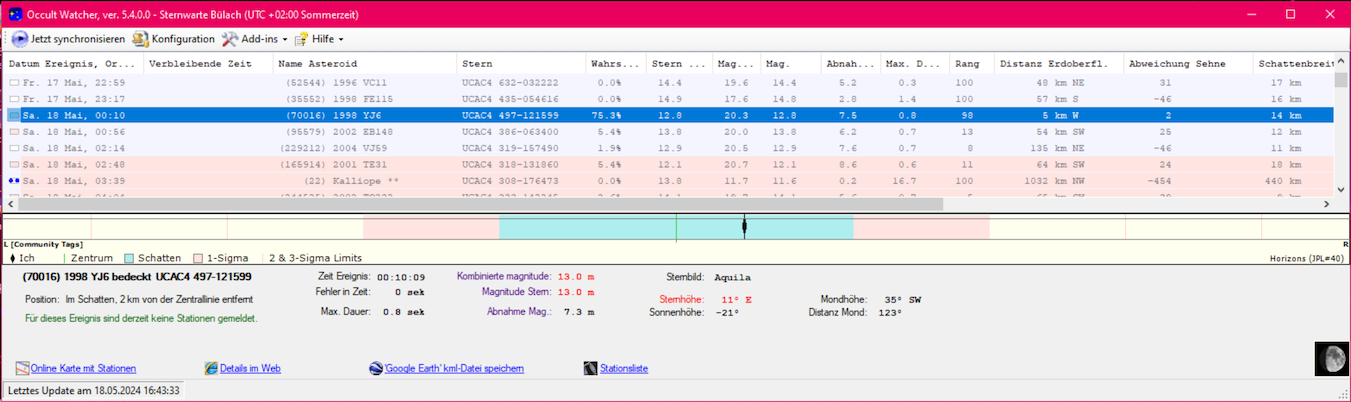
Task: Click the Online Karte mit Stationen link
Action: pos(83,368)
